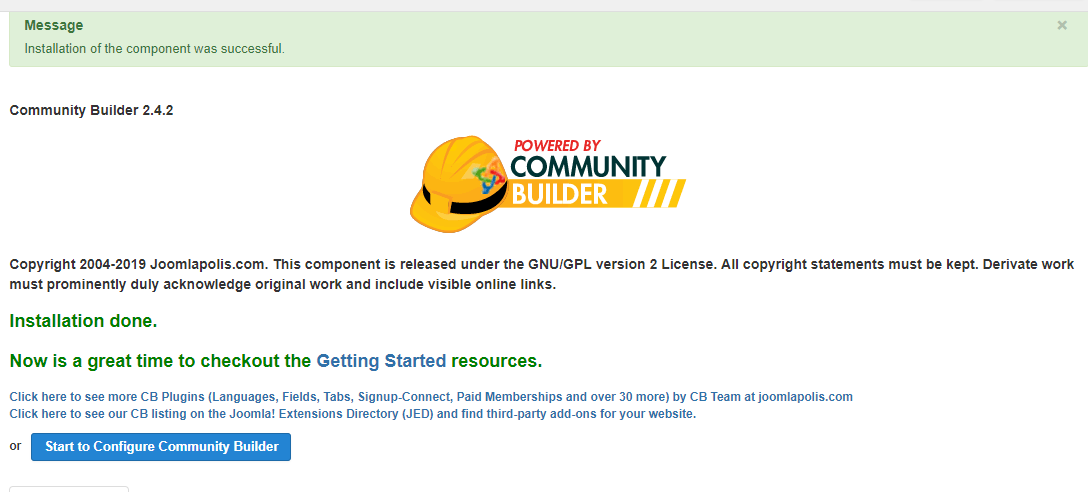The width and height of the screenshot is (1088, 492).
Task: Open the CB Plugins link at joomlapolis.com
Action: 431,397
